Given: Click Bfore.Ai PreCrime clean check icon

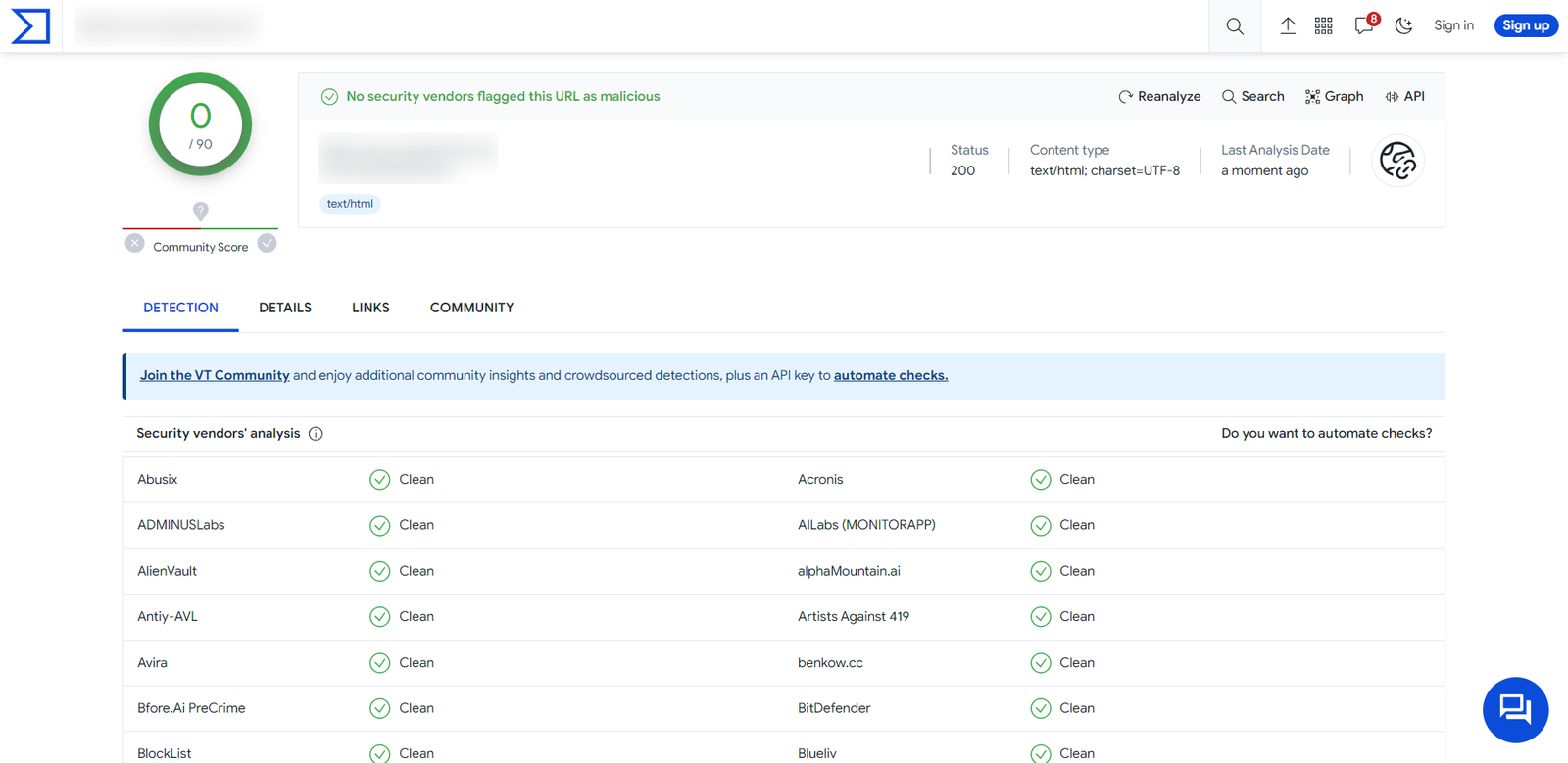Looking at the screenshot, I should click(x=379, y=708).
